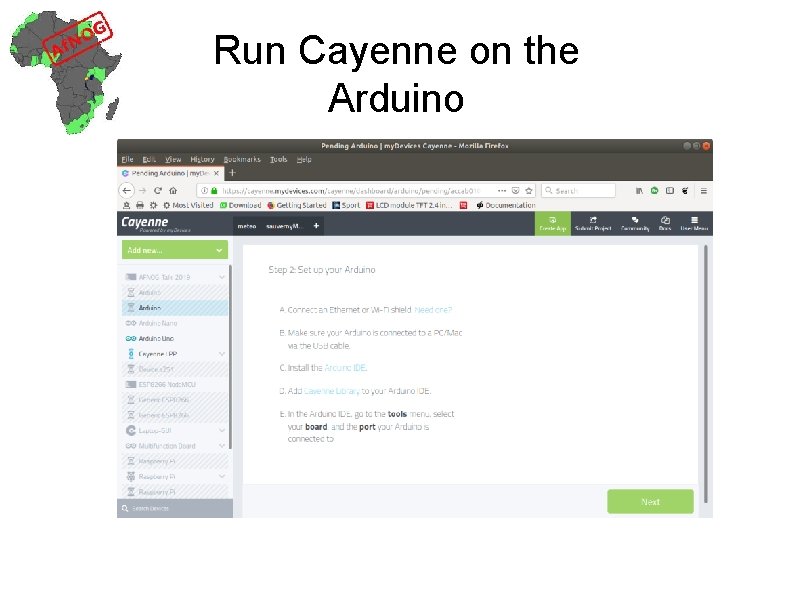Select the highlighted Arduino device row
The image size is (794, 595).
point(175,308)
